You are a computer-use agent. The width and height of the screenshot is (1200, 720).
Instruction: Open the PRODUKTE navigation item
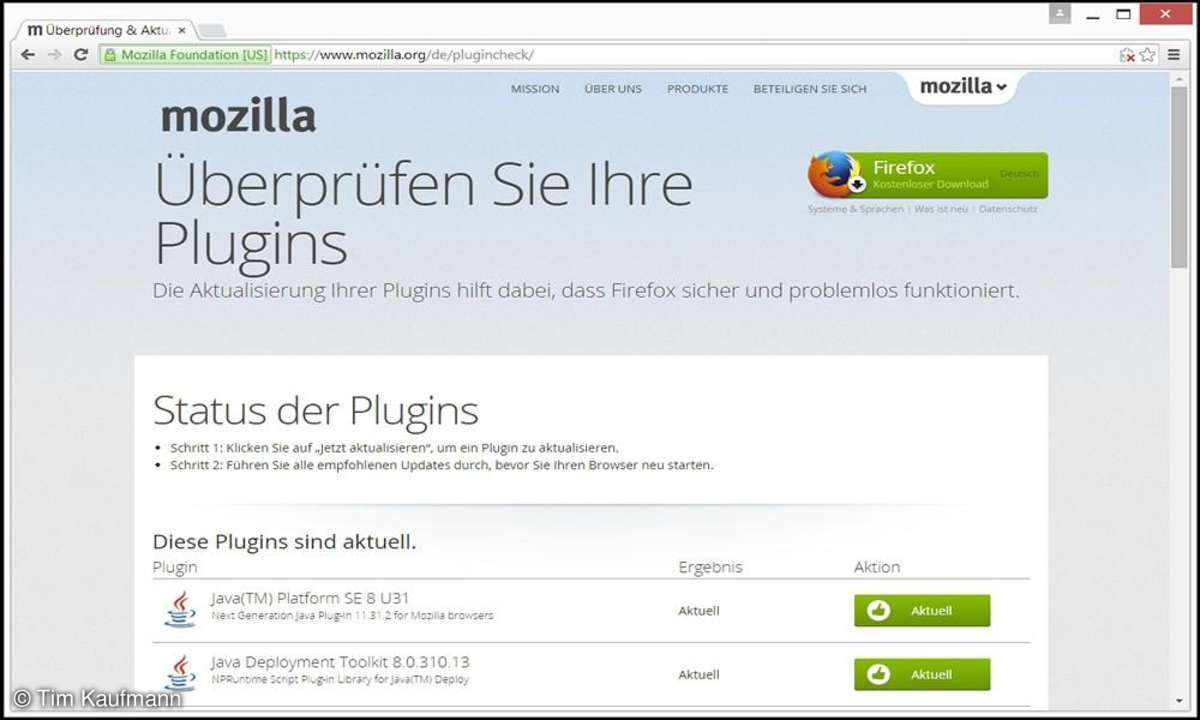[x=698, y=89]
